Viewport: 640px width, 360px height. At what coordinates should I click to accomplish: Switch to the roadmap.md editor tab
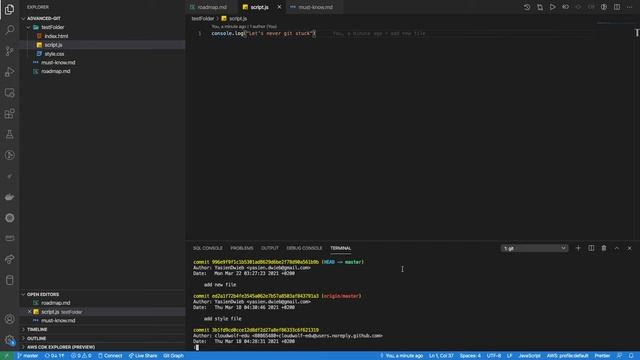coord(211,7)
